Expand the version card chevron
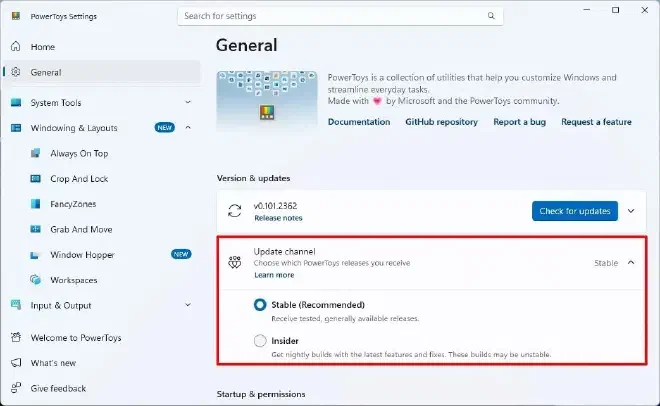660x406 pixels. (631, 211)
